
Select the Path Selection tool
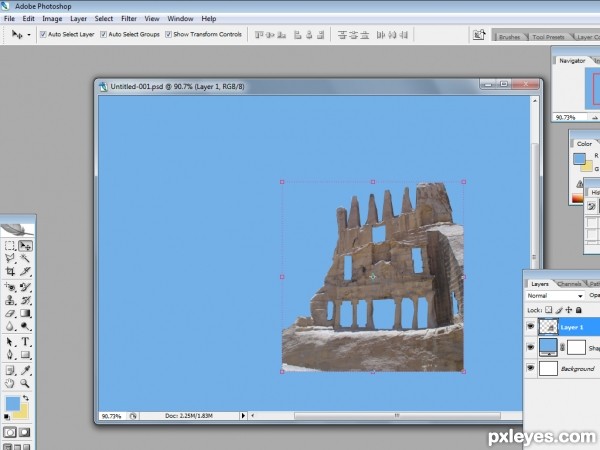10,341
